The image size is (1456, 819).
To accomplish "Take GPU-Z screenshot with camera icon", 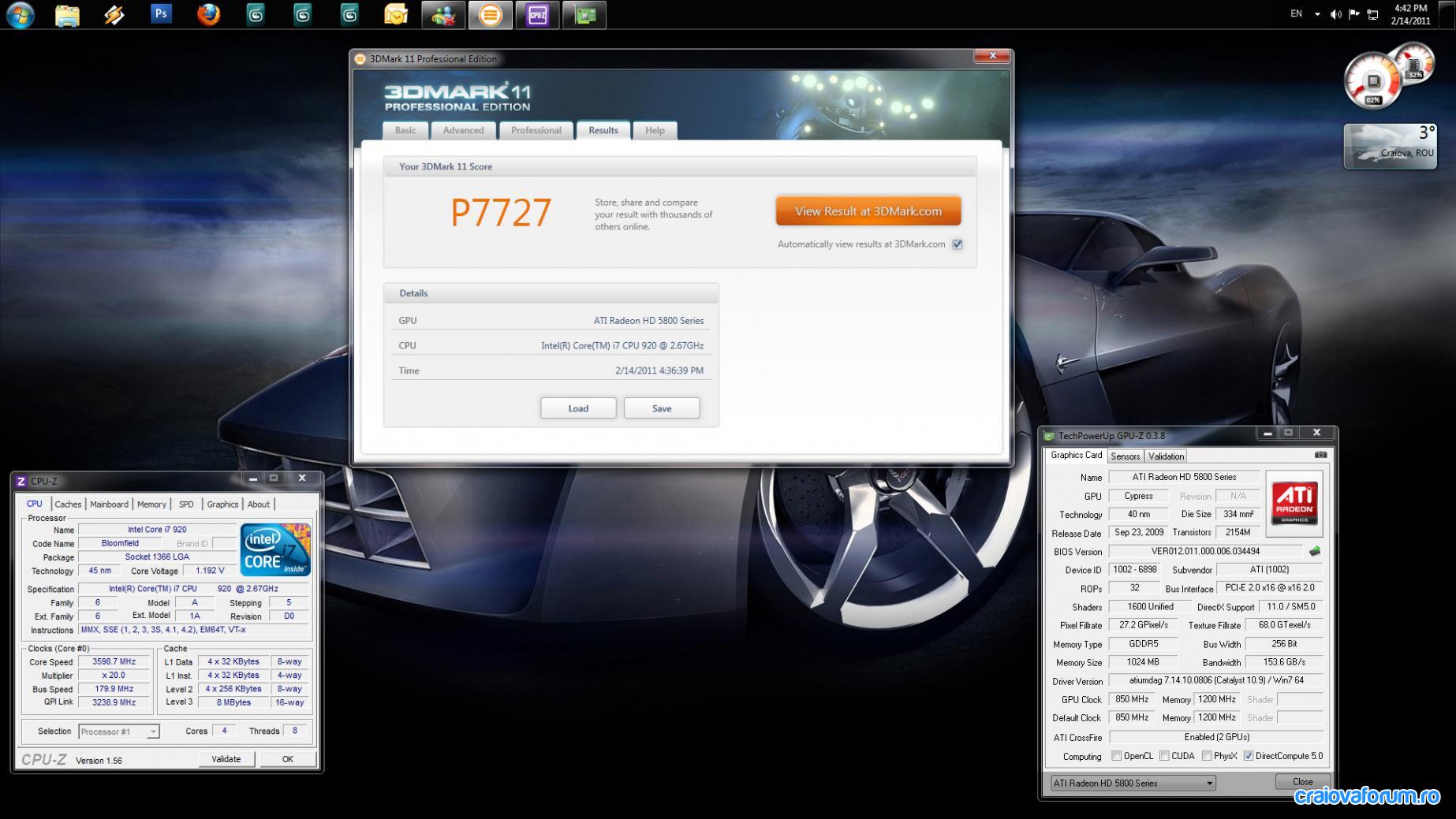I will (1321, 455).
